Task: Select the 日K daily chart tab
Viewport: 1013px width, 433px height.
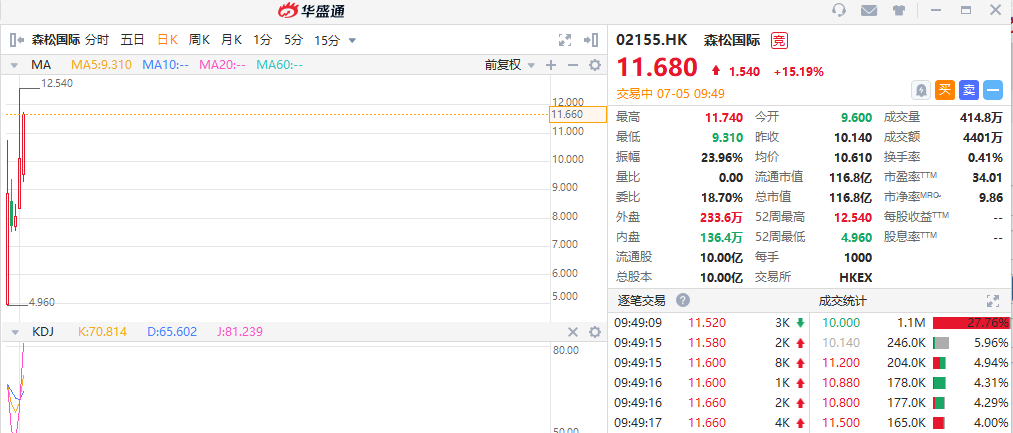Action: [x=167, y=40]
